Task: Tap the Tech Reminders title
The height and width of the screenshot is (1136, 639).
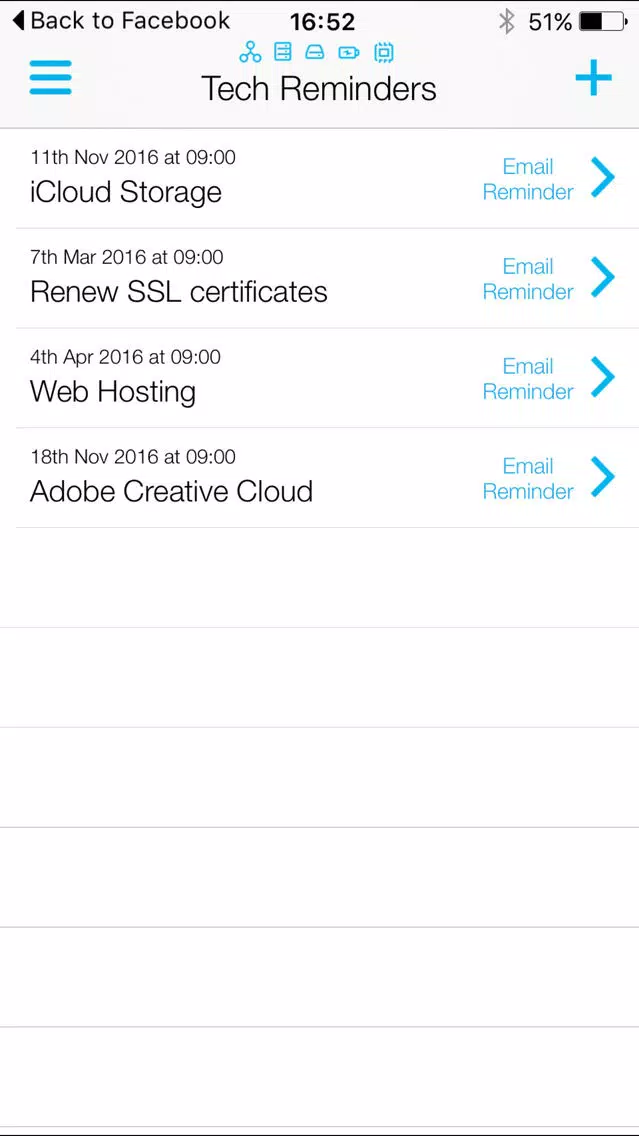Action: [319, 89]
